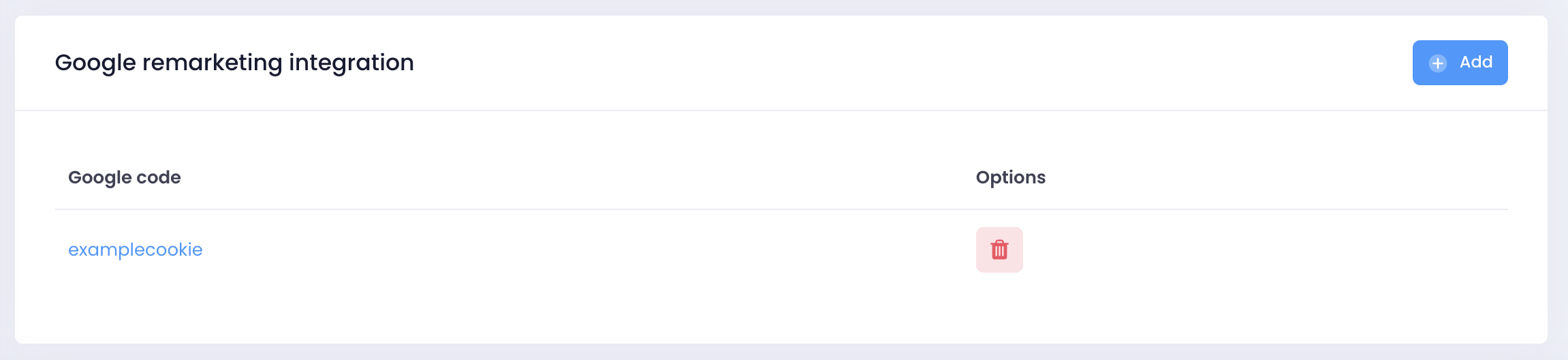
Task: Add a new Google remarketing code
Action: [1460, 63]
